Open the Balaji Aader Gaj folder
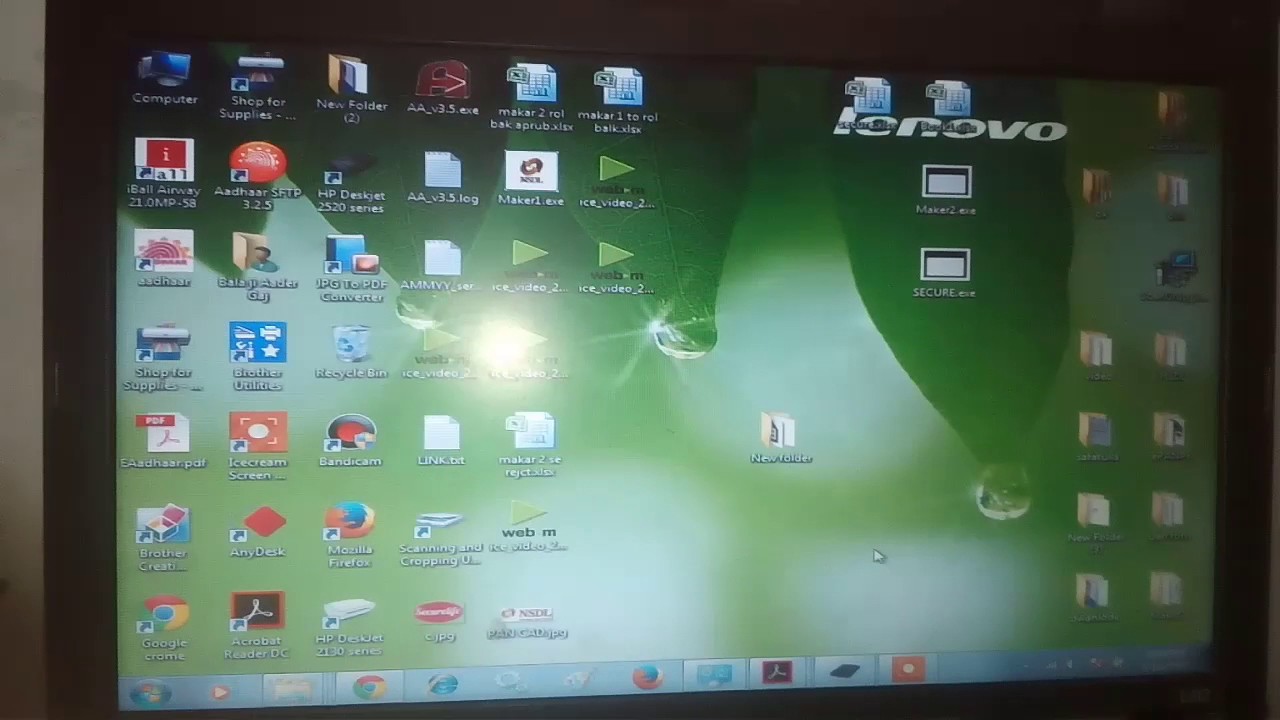 click(x=257, y=266)
